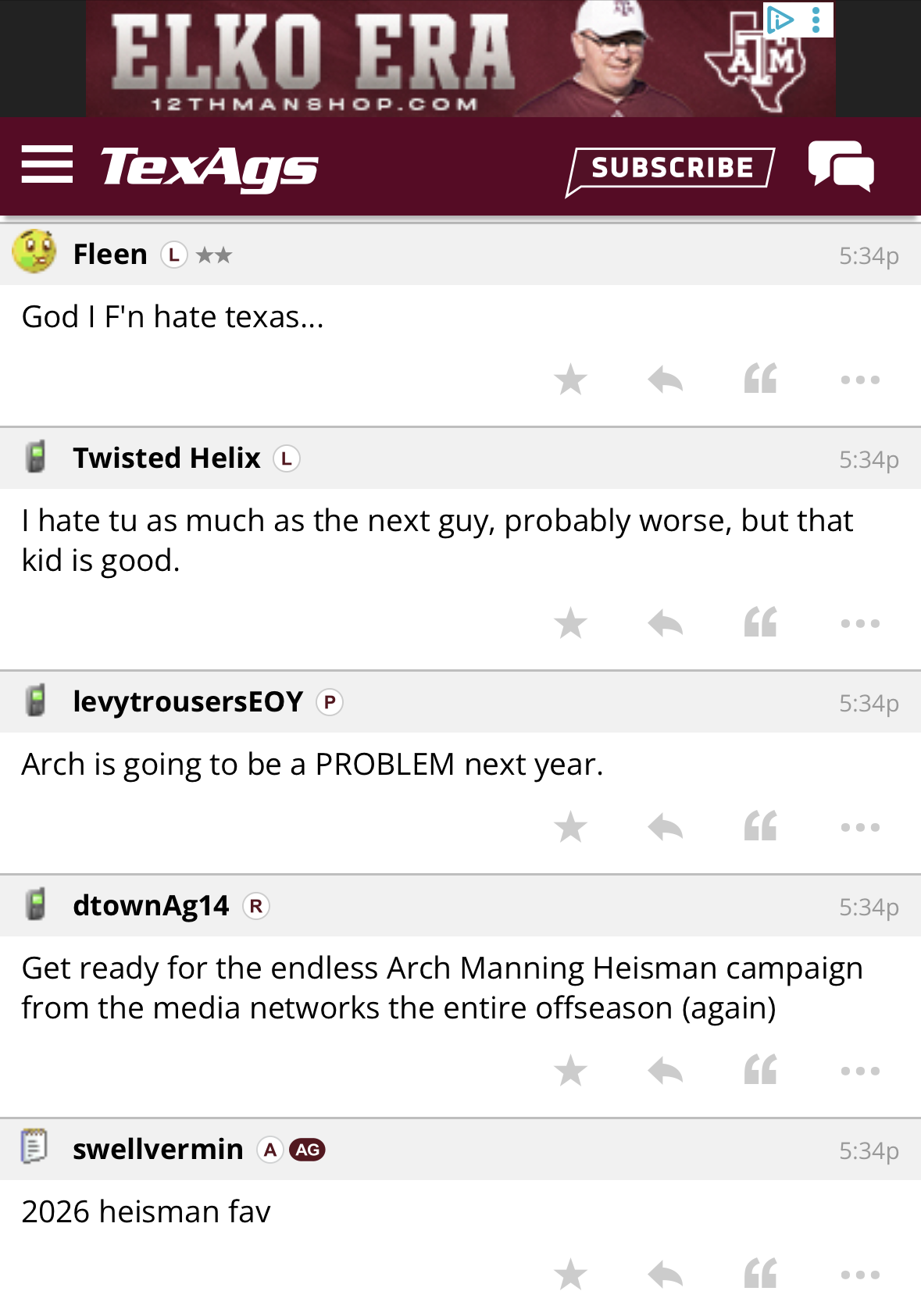Click the AG badge beside swellvermin
The width and height of the screenshot is (921, 1316).
pyautogui.click(x=307, y=1150)
